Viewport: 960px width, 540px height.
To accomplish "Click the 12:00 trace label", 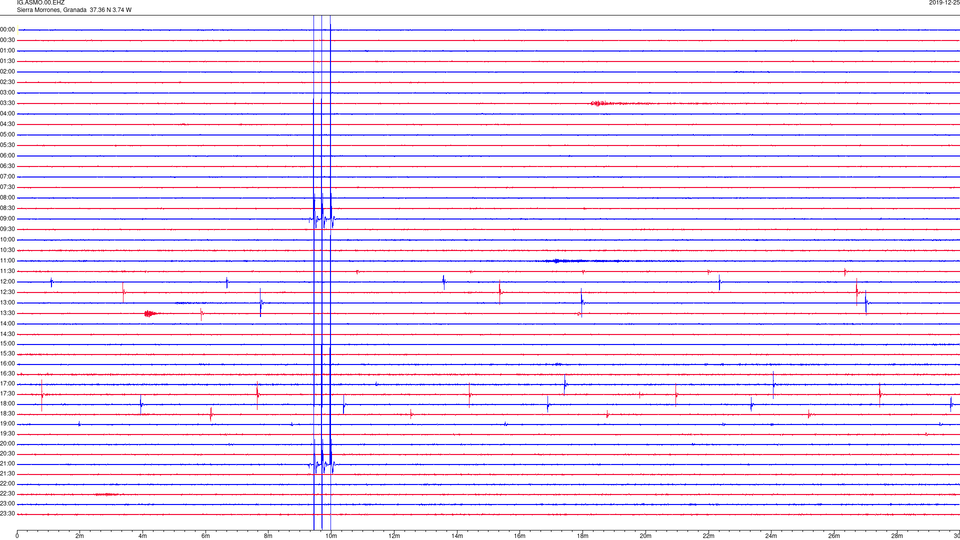I will 7,282.
